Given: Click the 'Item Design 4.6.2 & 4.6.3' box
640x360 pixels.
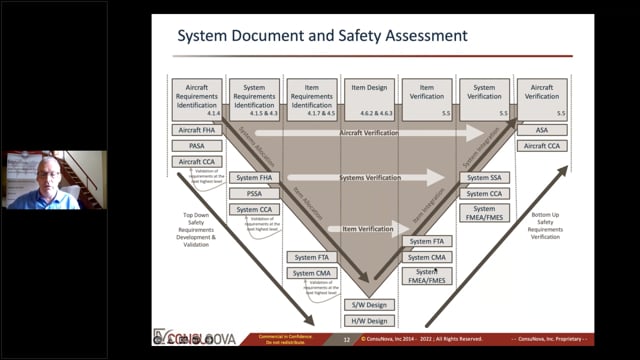Looking at the screenshot, I should pyautogui.click(x=369, y=100).
